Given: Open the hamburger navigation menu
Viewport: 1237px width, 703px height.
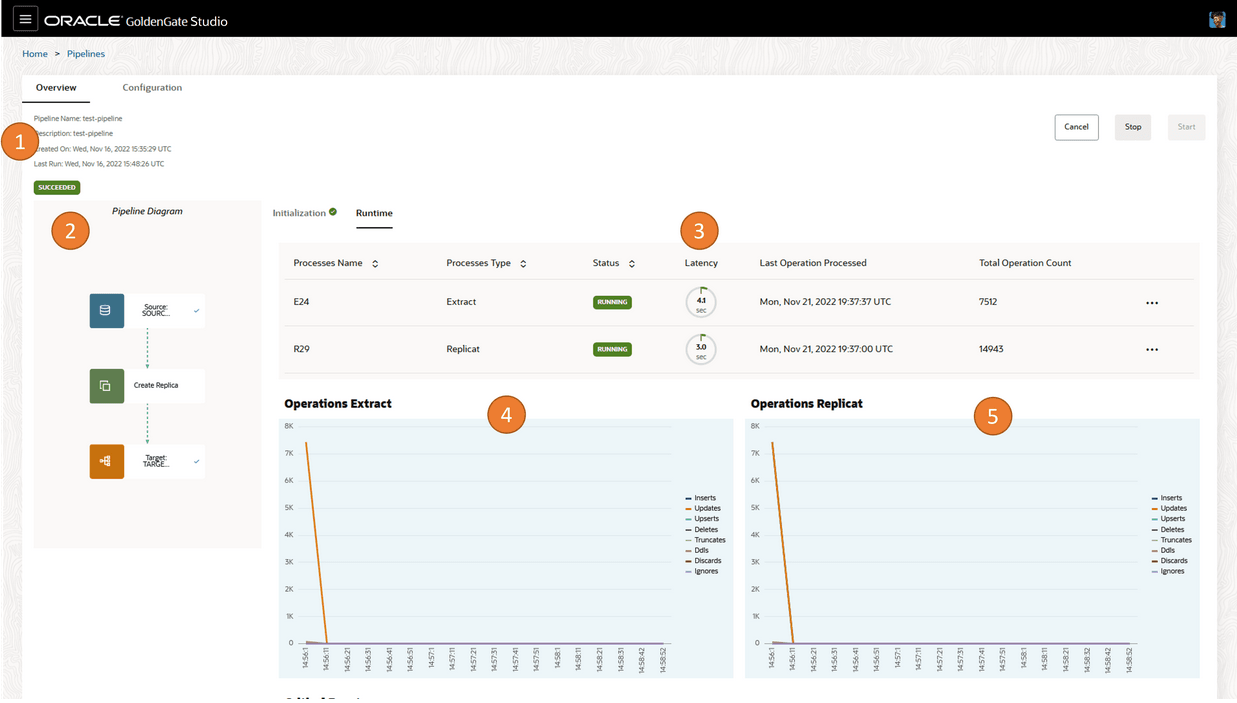Looking at the screenshot, I should click(x=25, y=18).
